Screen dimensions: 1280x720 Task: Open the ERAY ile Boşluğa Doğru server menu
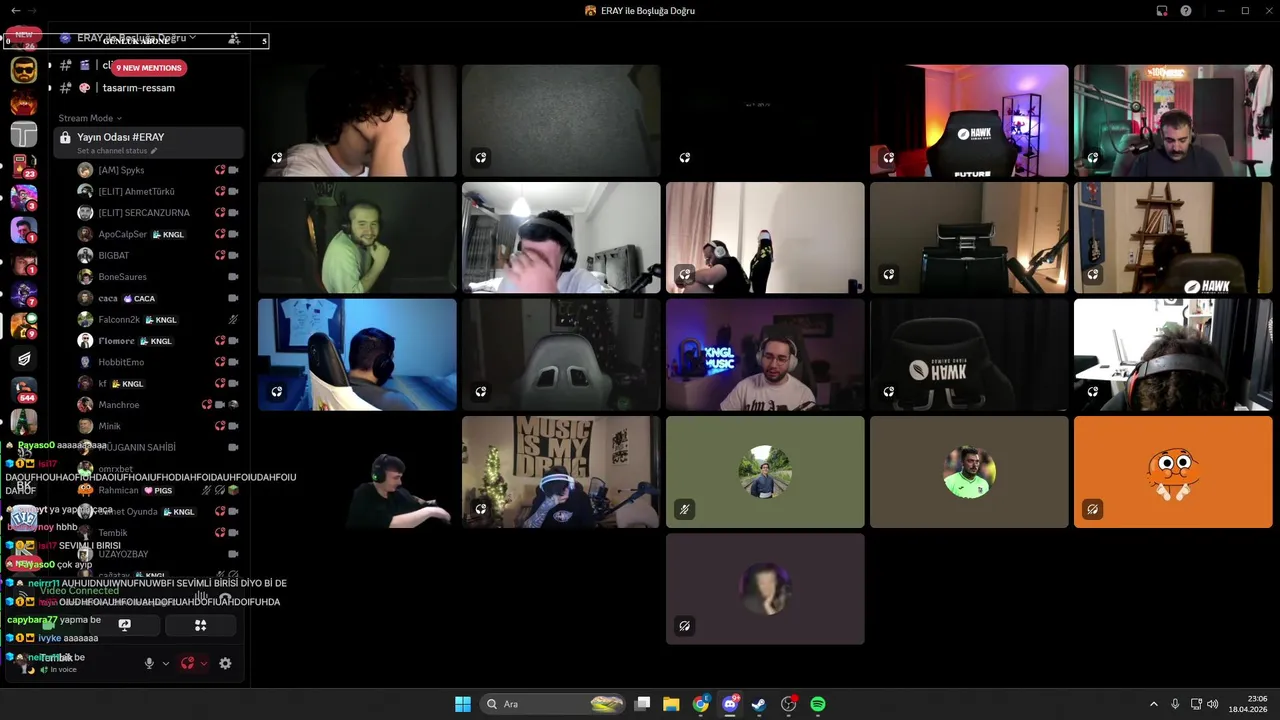137,38
